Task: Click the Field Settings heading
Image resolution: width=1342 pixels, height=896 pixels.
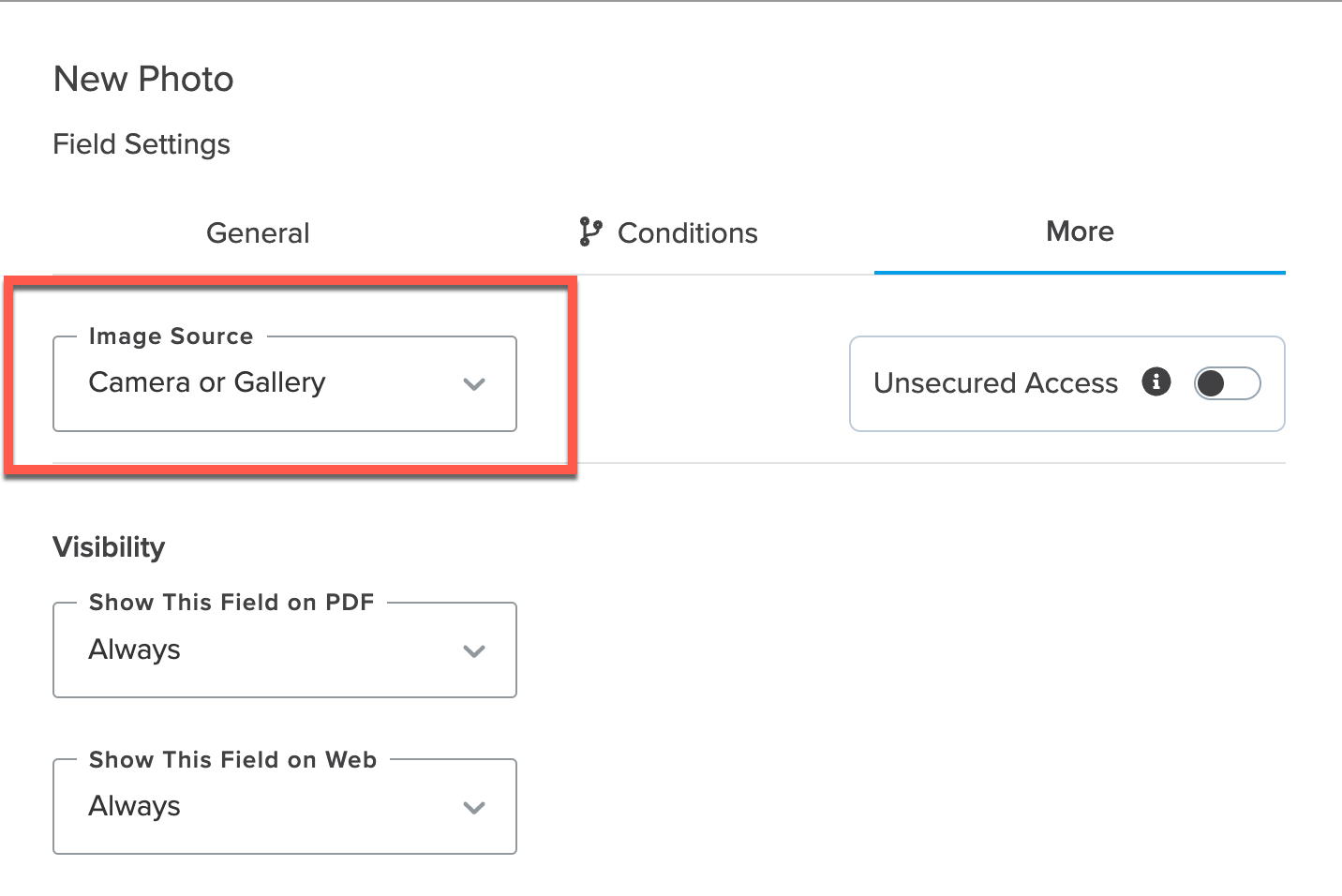Action: tap(142, 144)
